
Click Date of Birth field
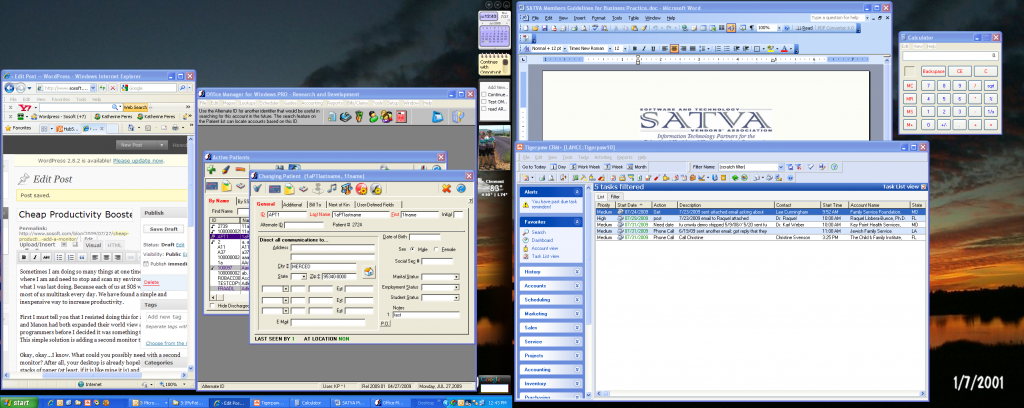coord(424,237)
